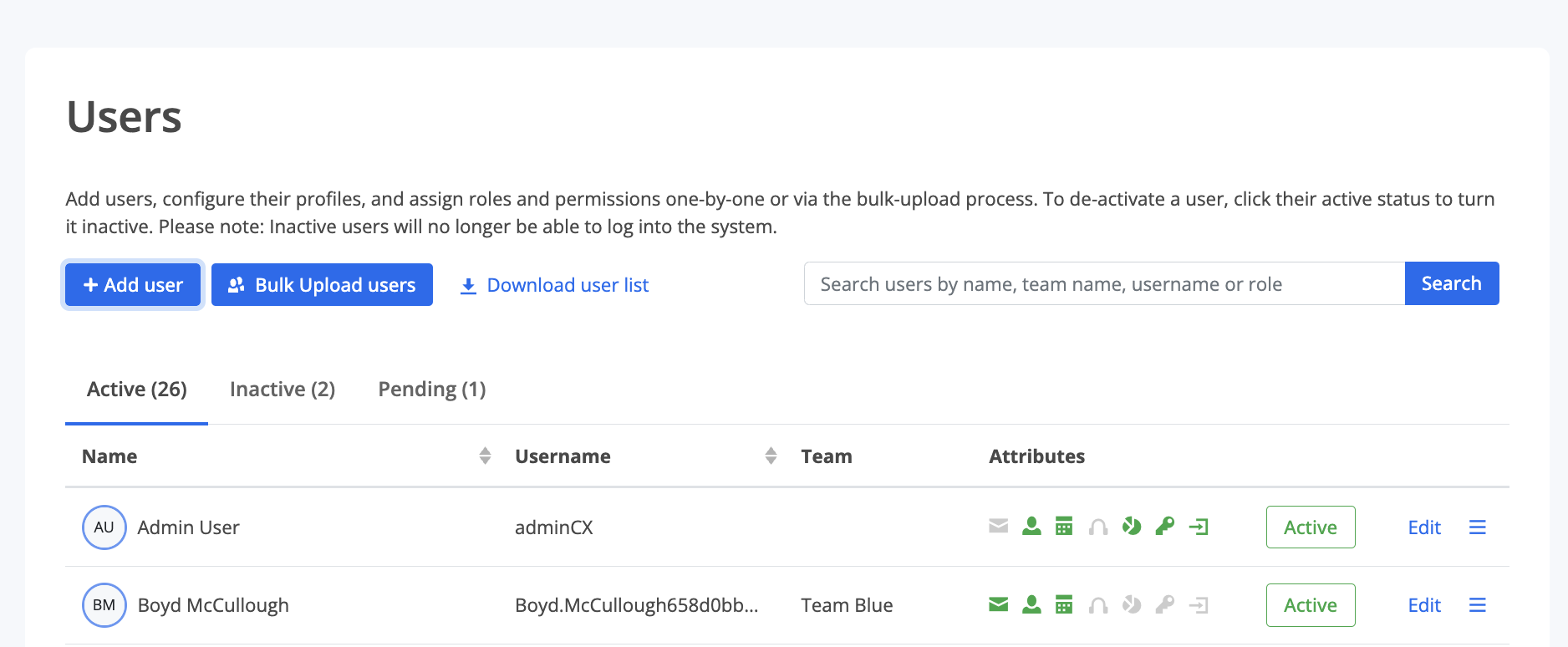The image size is (1568, 647).
Task: Click the envelope icon in Admin User row
Action: tap(998, 527)
